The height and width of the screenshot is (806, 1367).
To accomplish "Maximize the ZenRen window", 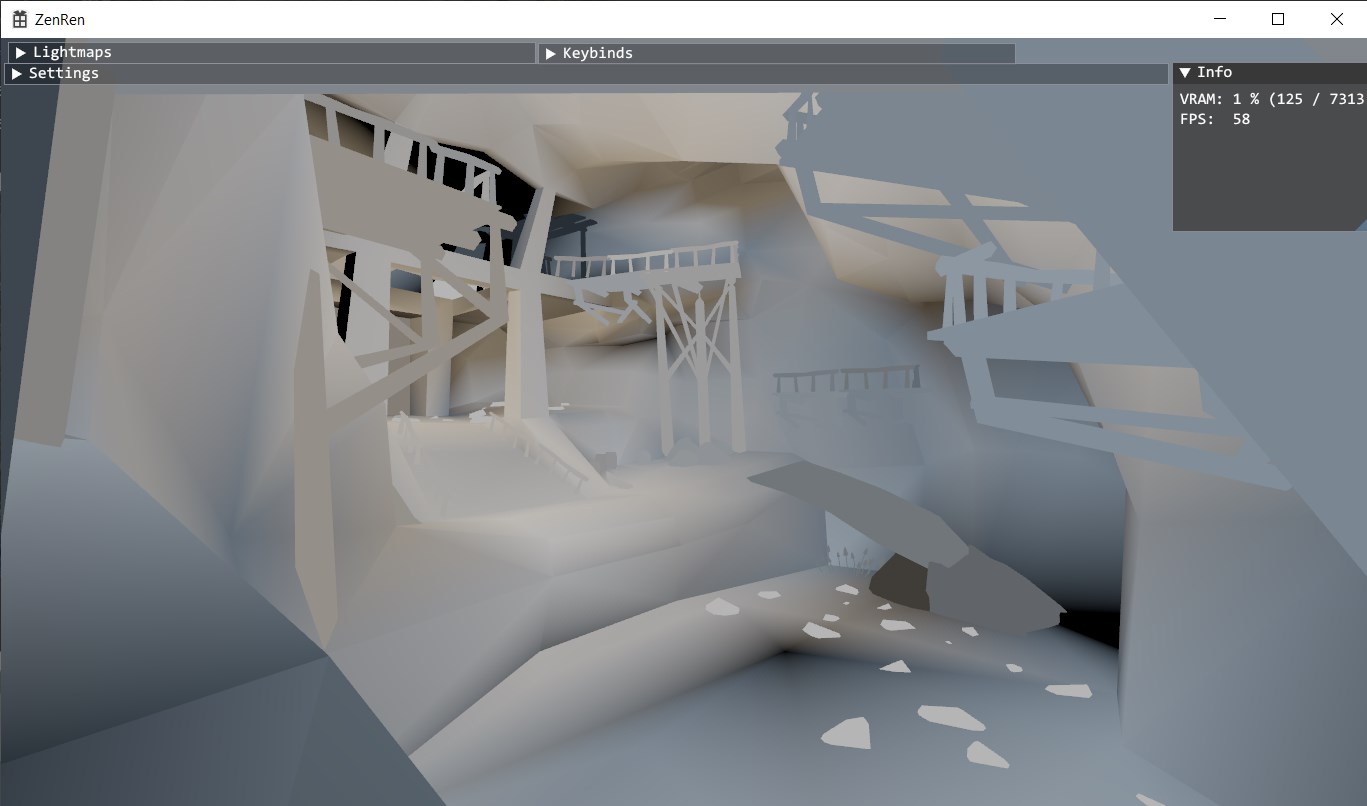I will click(1278, 19).
